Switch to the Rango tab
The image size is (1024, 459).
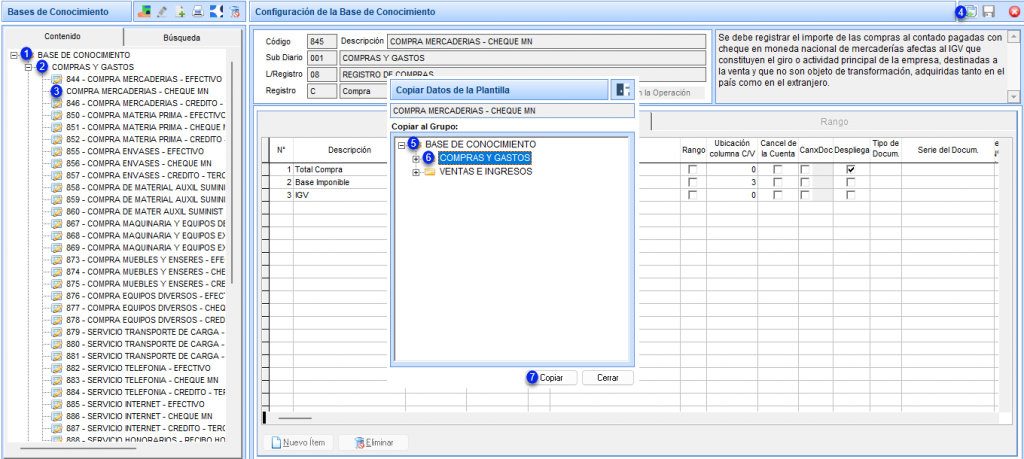pyautogui.click(x=835, y=121)
